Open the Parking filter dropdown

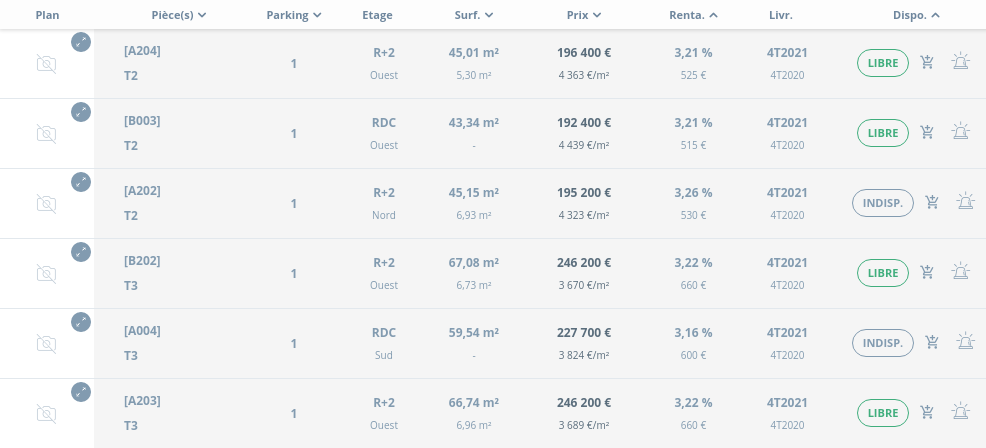(x=294, y=15)
